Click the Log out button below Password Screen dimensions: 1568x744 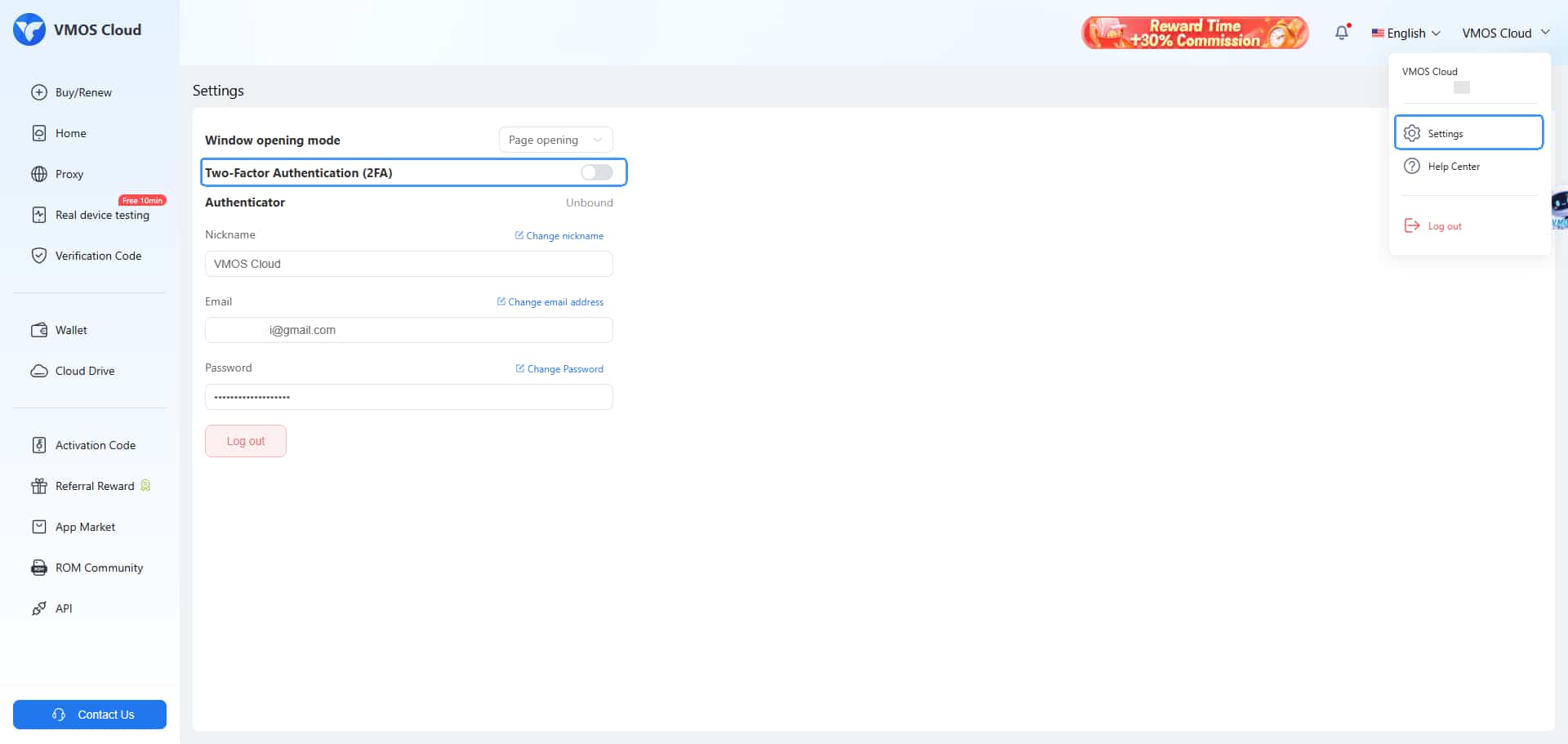tap(246, 441)
